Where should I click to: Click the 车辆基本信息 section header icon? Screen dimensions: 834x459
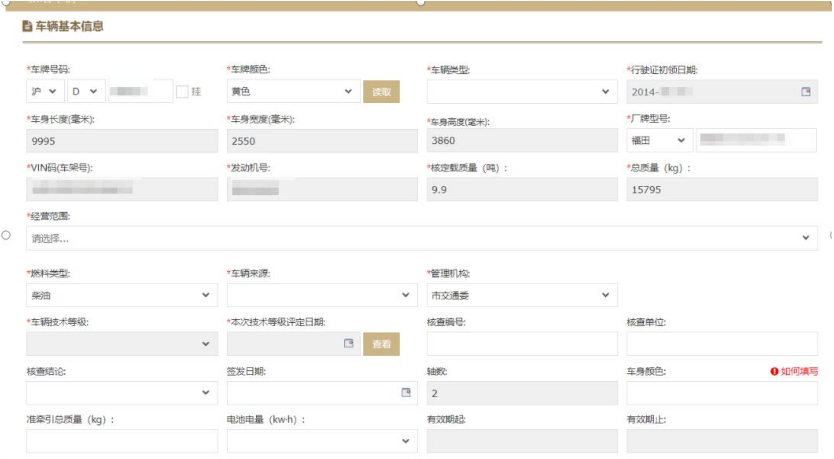click(x=27, y=26)
